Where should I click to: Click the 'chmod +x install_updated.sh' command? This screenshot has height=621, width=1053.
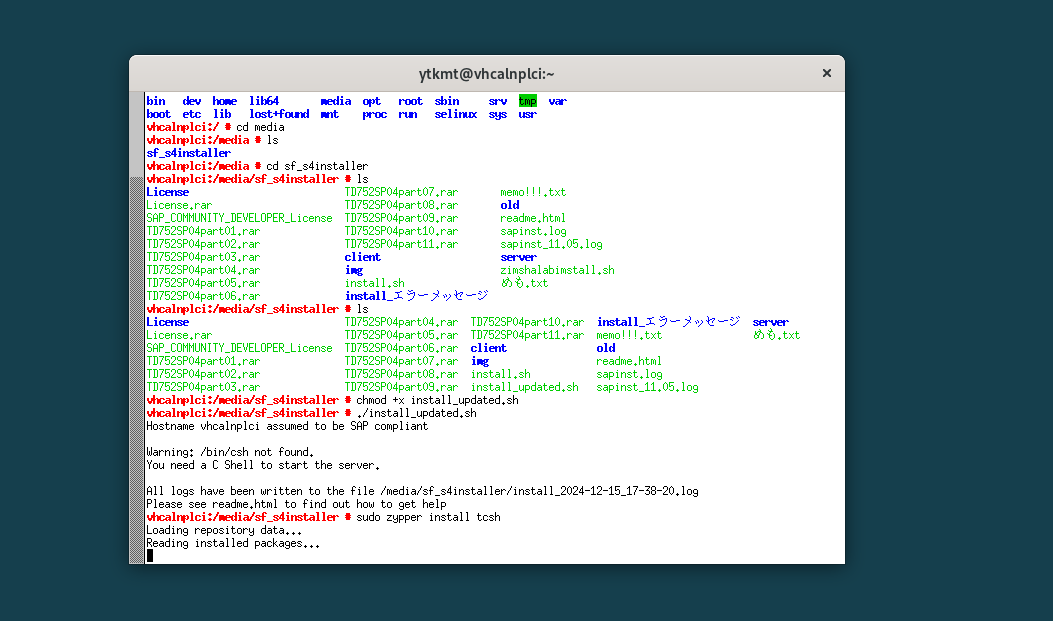pyautogui.click(x=437, y=400)
